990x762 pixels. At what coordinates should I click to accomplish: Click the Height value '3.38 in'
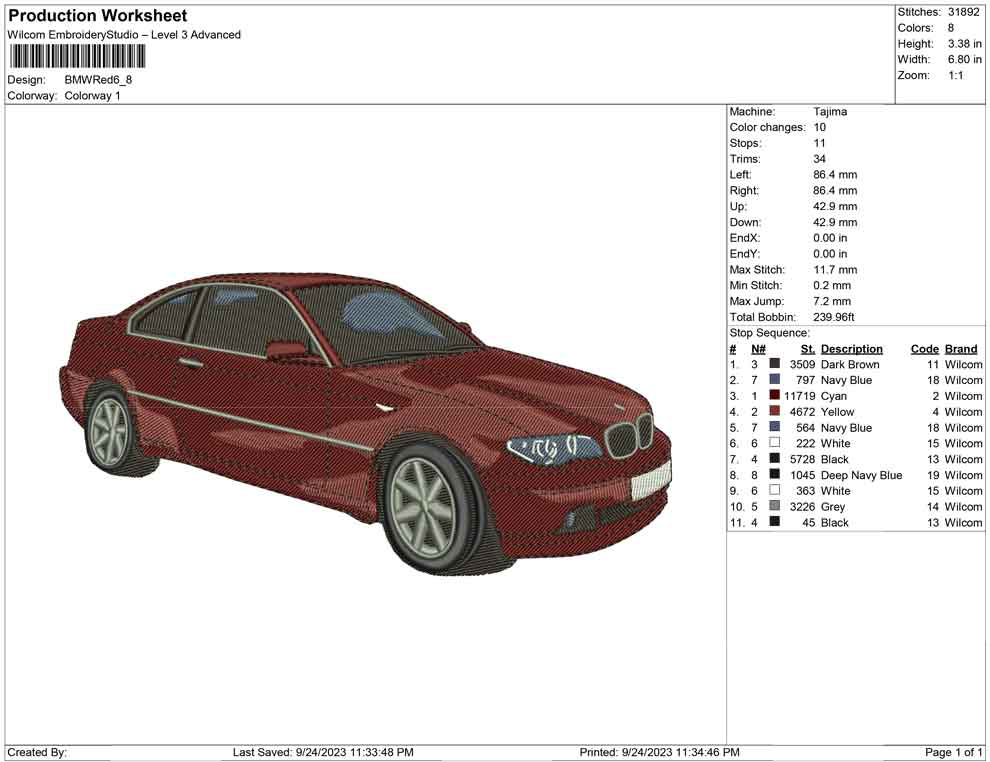tap(965, 44)
